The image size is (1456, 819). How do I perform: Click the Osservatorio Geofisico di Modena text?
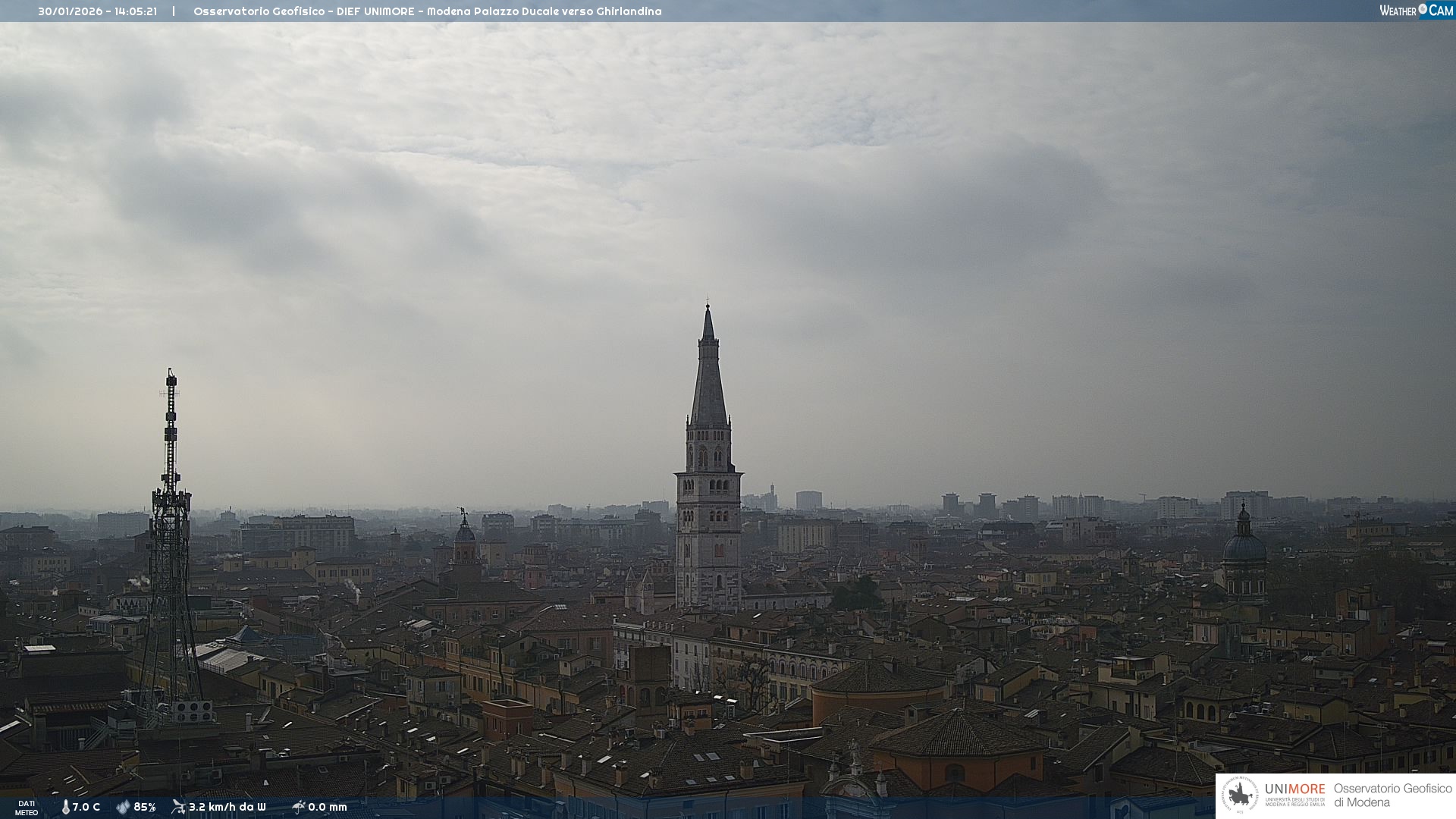(x=1392, y=795)
